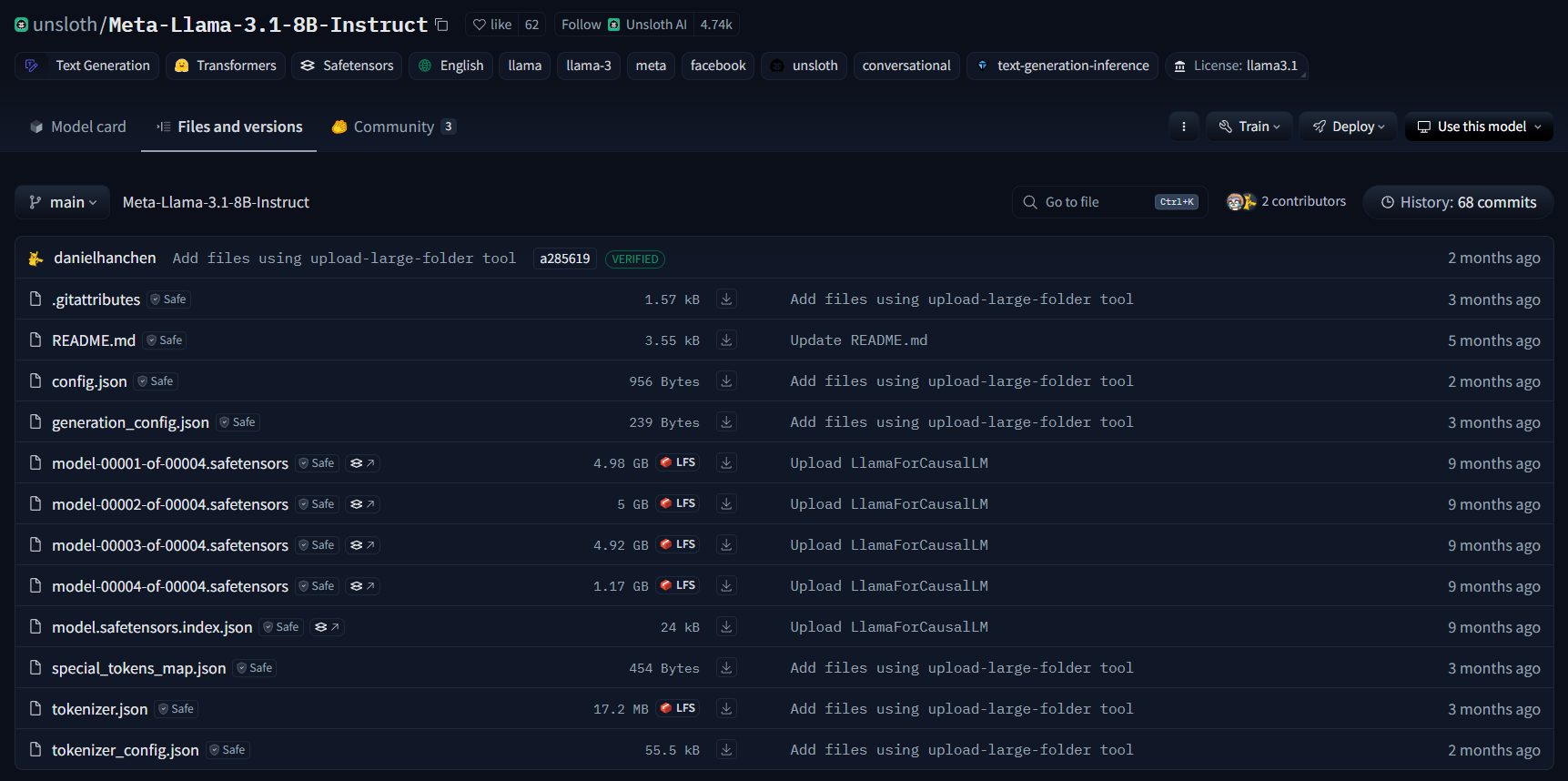Viewport: 1568px width, 781px height.
Task: Download tokenizer.json via download icon
Action: pyautogui.click(x=726, y=708)
